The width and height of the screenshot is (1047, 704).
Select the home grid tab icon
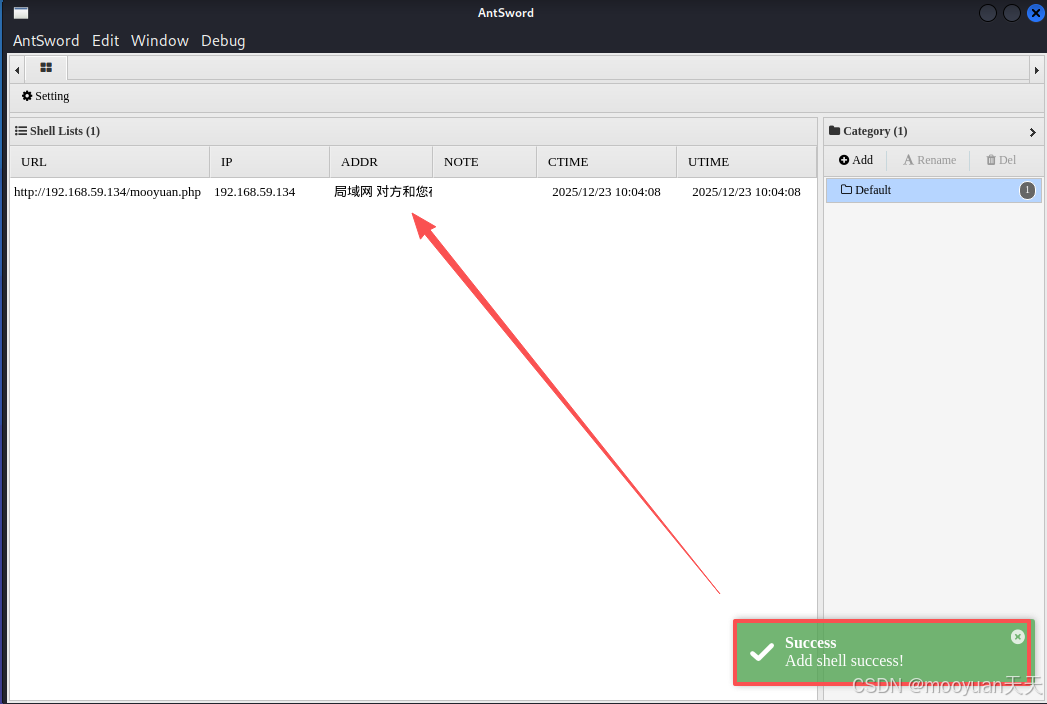[46, 67]
